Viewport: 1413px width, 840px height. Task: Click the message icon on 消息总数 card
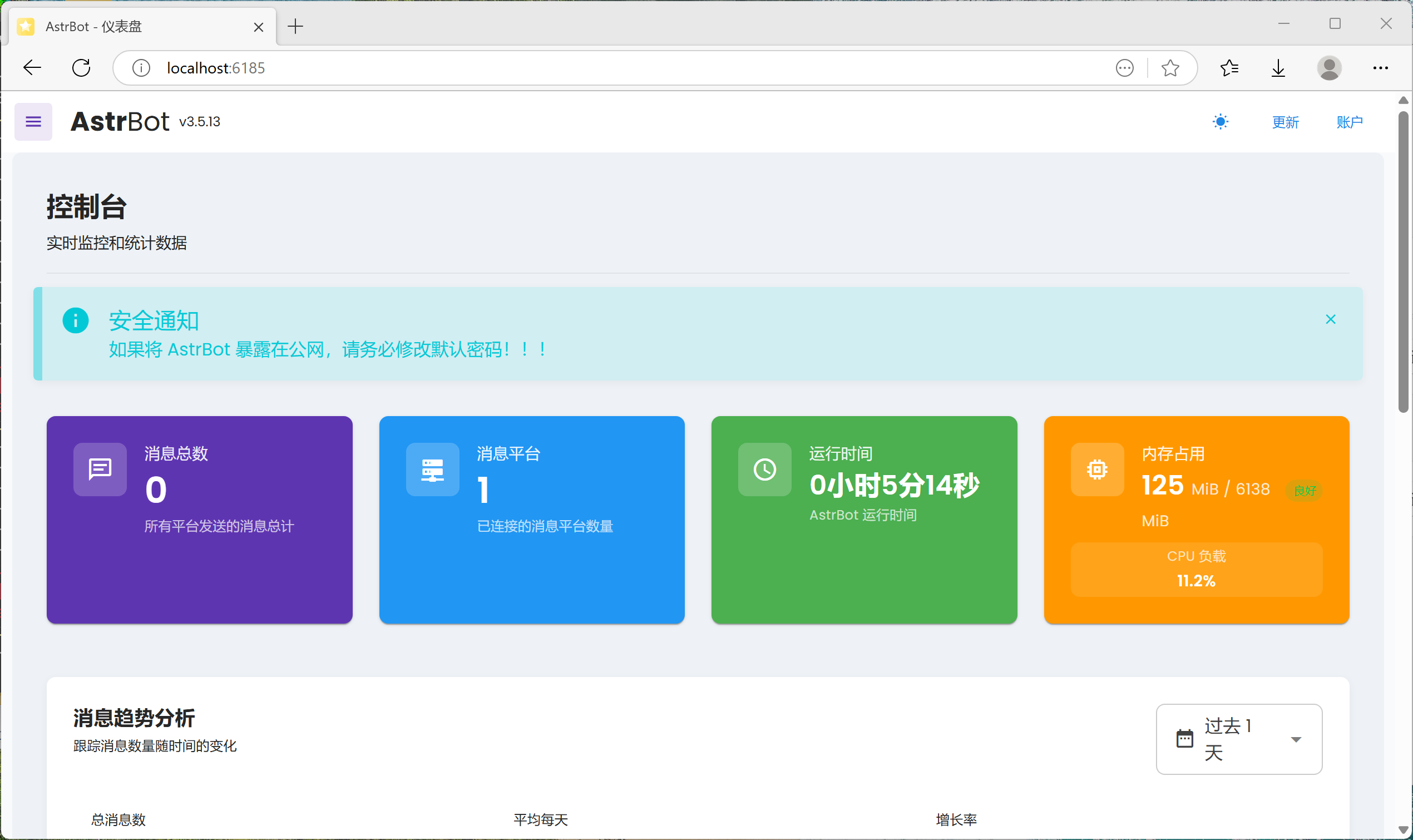coord(100,470)
